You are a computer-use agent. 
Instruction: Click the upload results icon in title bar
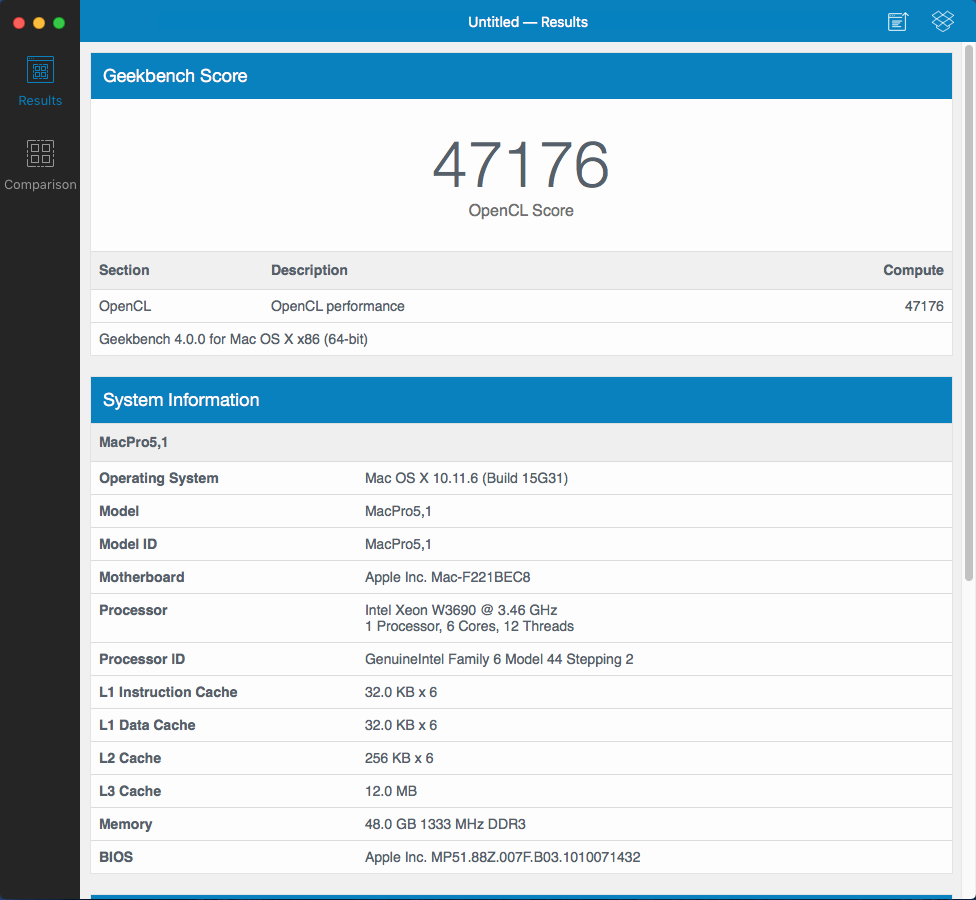point(898,21)
